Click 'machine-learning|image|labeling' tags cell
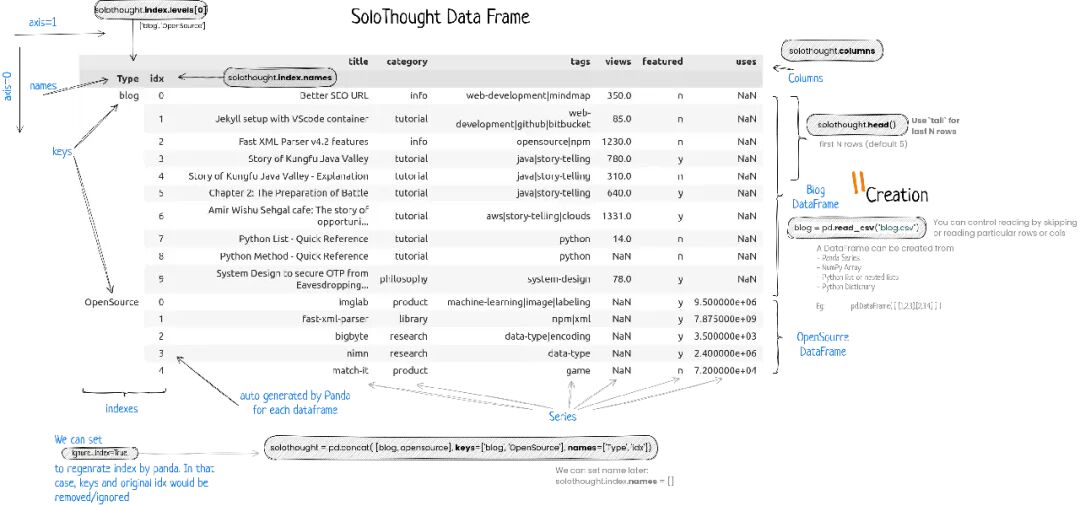The height and width of the screenshot is (506, 1080). point(519,302)
